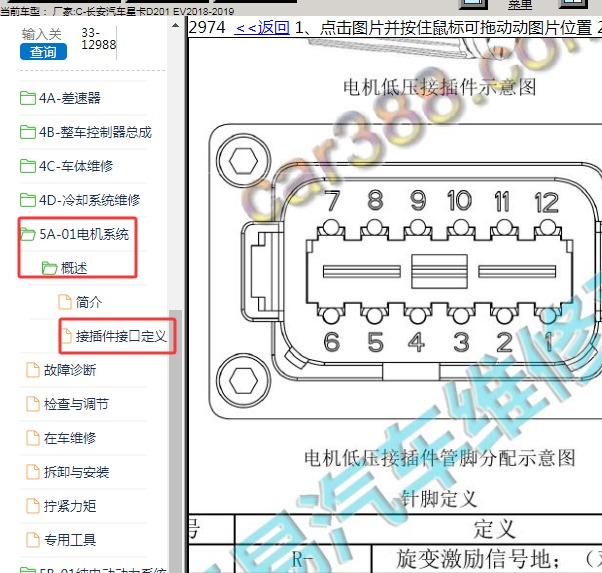The height and width of the screenshot is (573, 602).
Task: Click the 电机低压接插件示意图 caption text
Action: coord(439,88)
